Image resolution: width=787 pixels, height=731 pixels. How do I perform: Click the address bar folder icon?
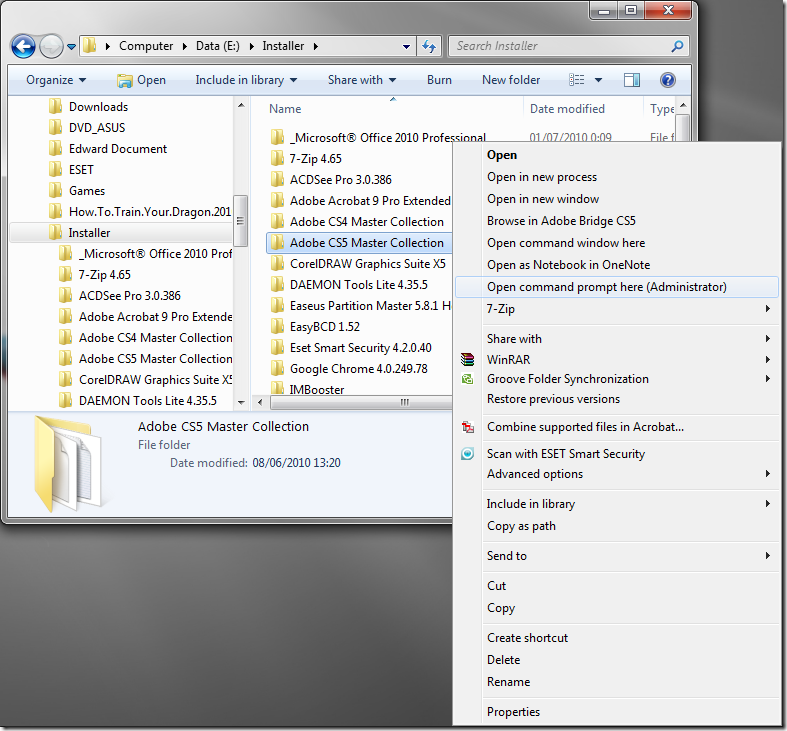click(89, 46)
